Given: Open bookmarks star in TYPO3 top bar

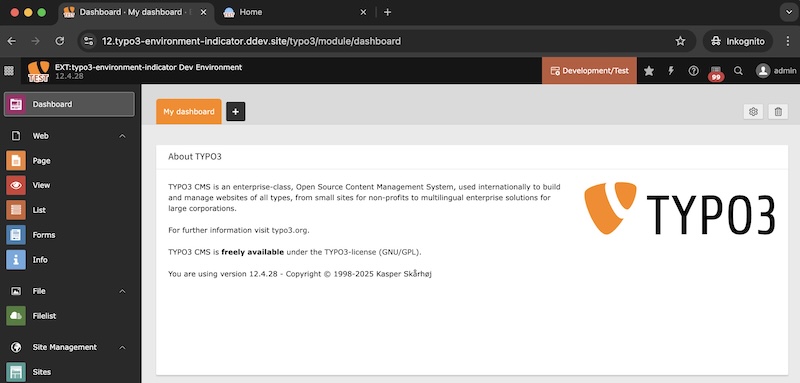Looking at the screenshot, I should pos(649,71).
